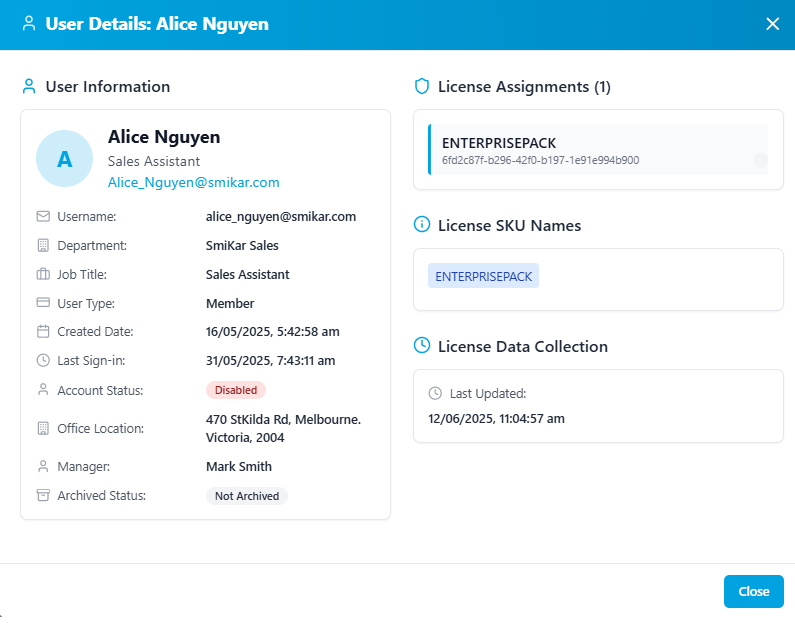Click the Not Archived status badge
The width and height of the screenshot is (795, 627).
click(x=247, y=496)
